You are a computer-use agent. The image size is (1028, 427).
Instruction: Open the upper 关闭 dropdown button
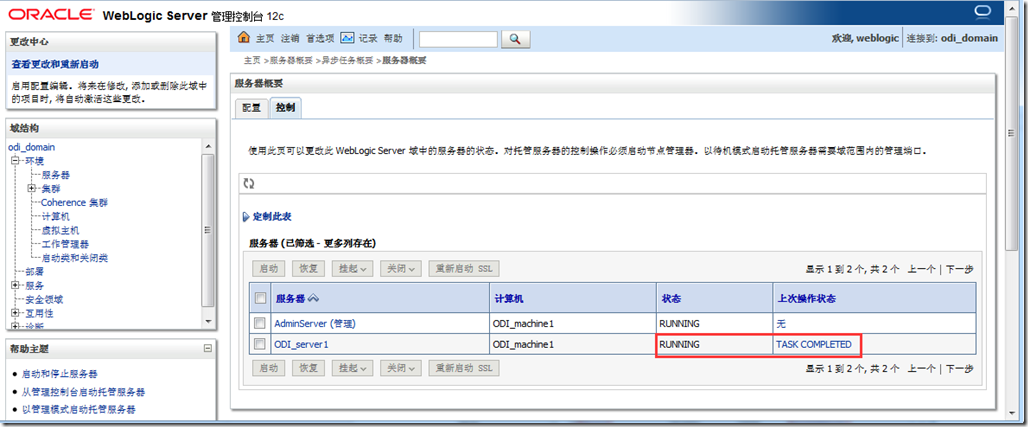click(401, 268)
